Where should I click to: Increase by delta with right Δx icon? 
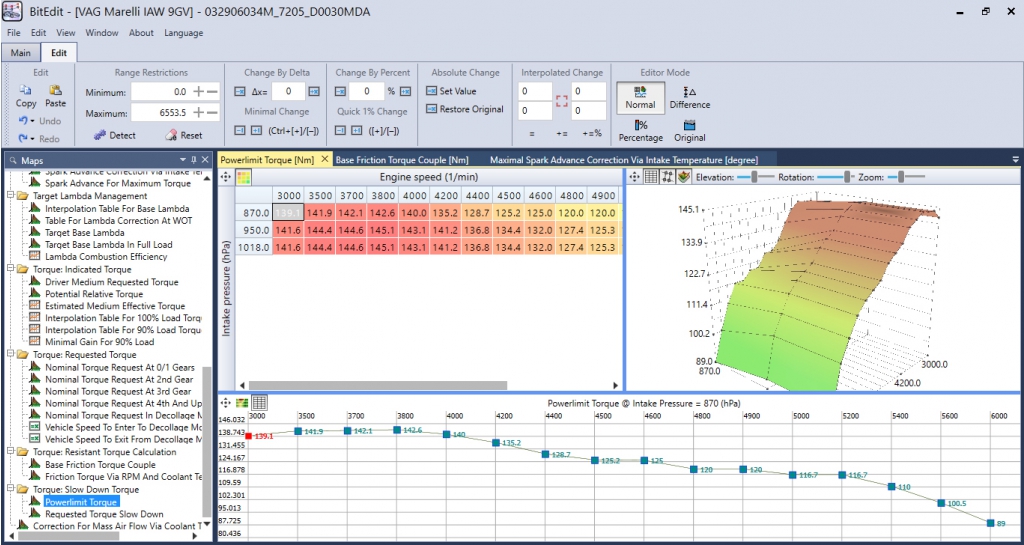coord(314,91)
